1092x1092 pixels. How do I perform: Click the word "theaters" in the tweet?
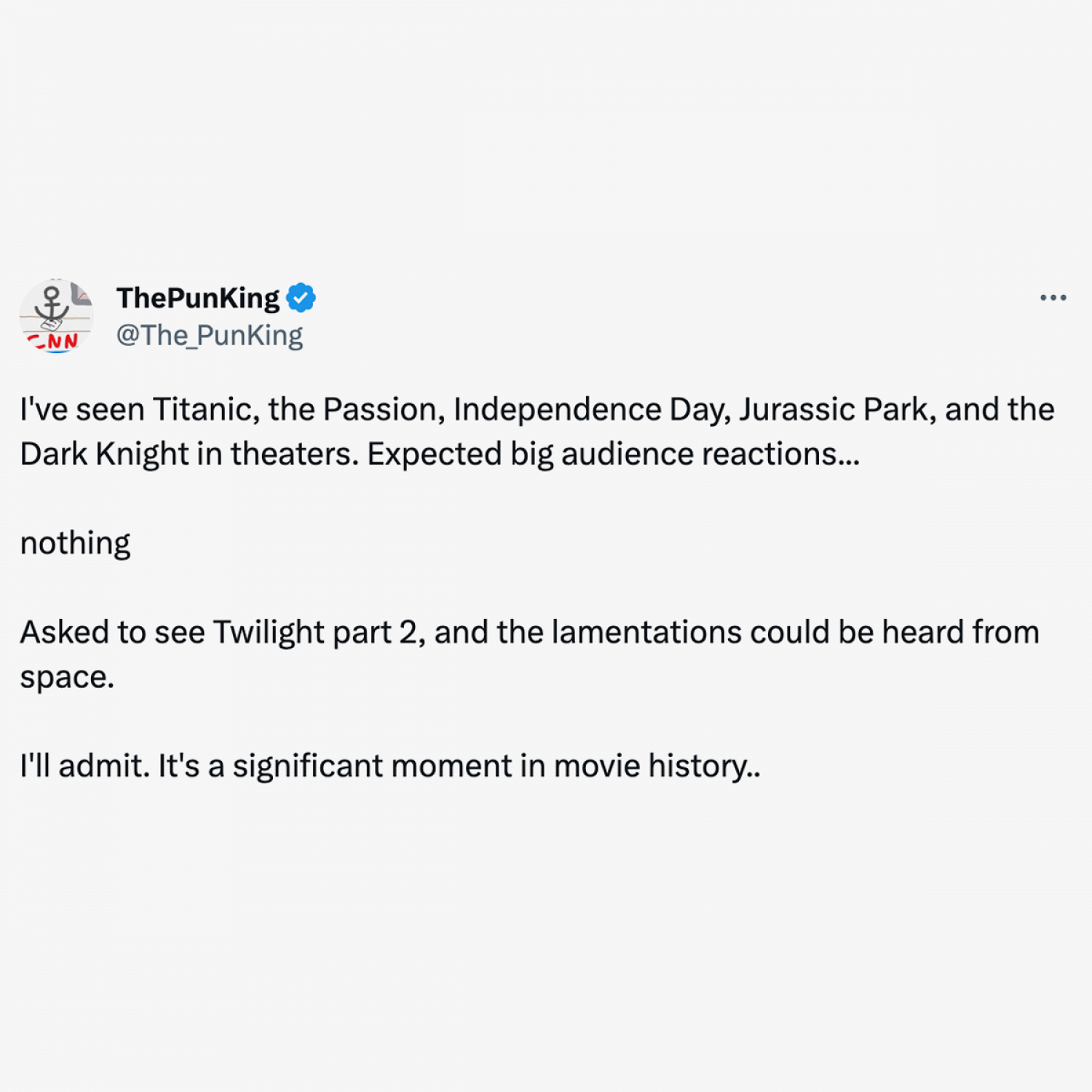(293, 454)
